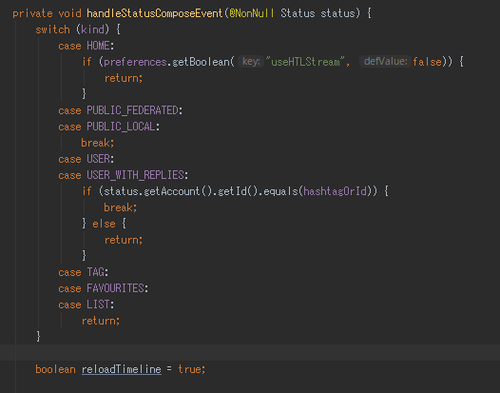Click the return statement under case LIST
Viewport: 500px width, 393px height.
101,321
